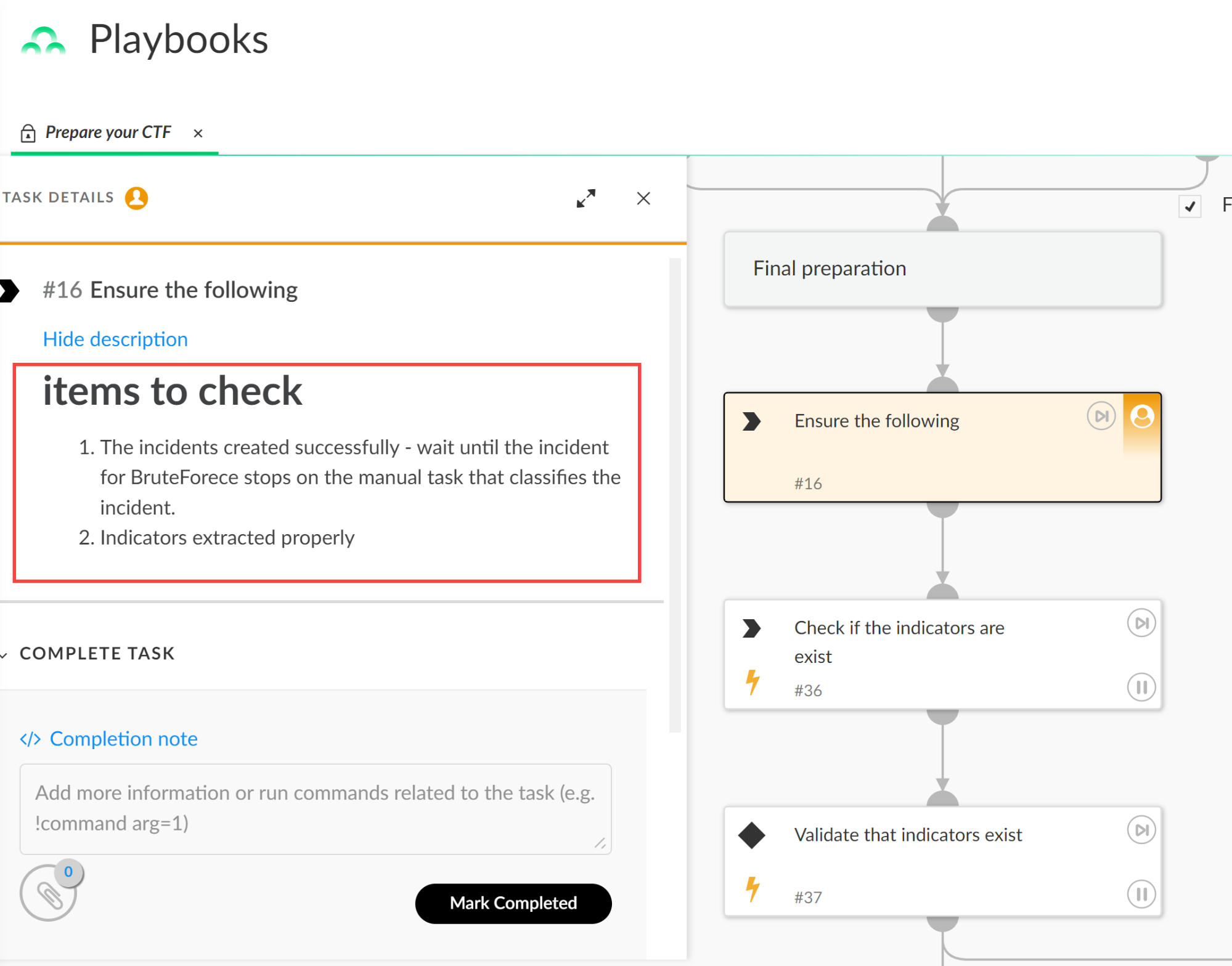Click skip icon on Validate indicators task
The height and width of the screenshot is (966, 1232).
pos(1141,830)
